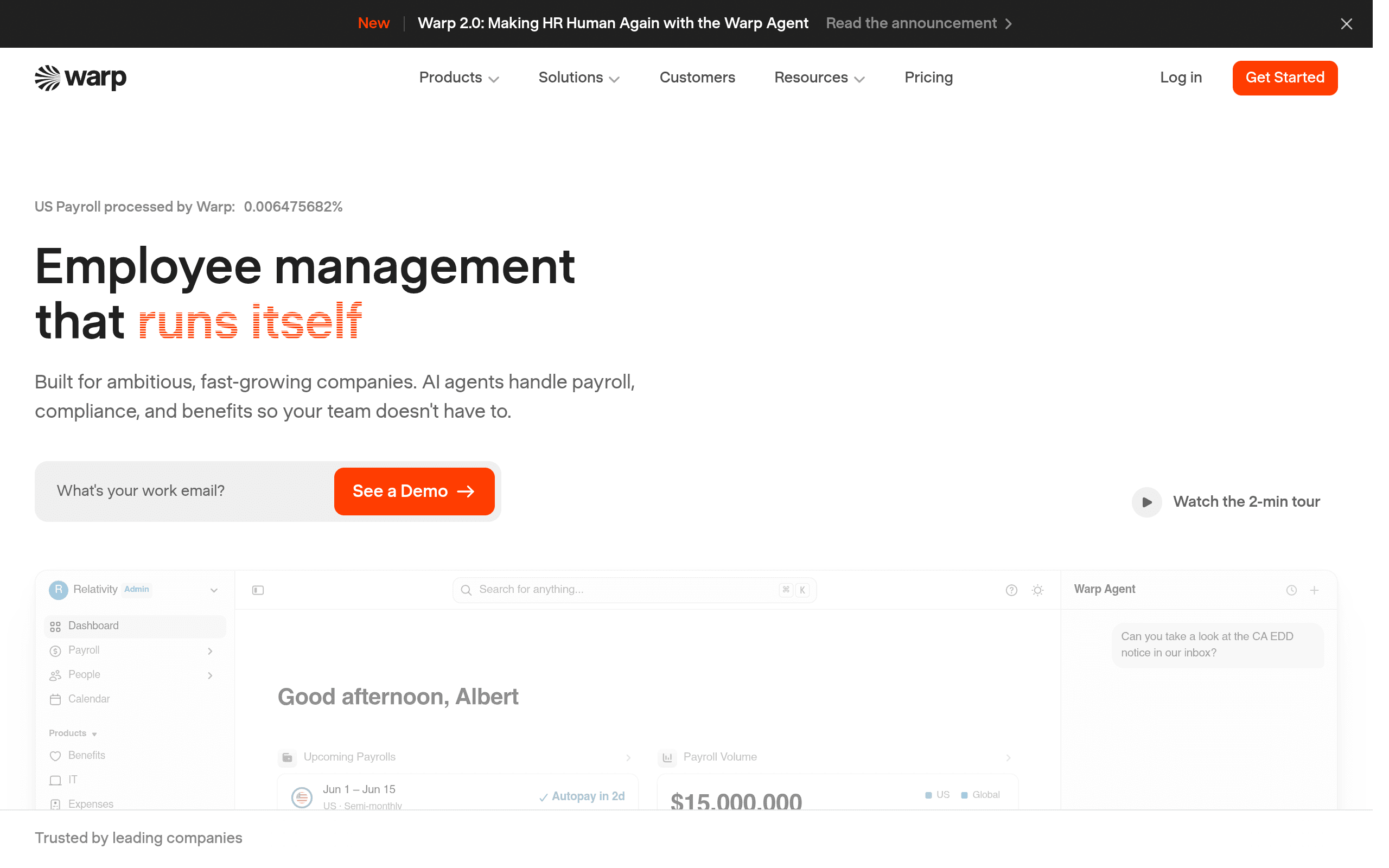
Task: Expand the People sidebar chevron
Action: point(210,676)
